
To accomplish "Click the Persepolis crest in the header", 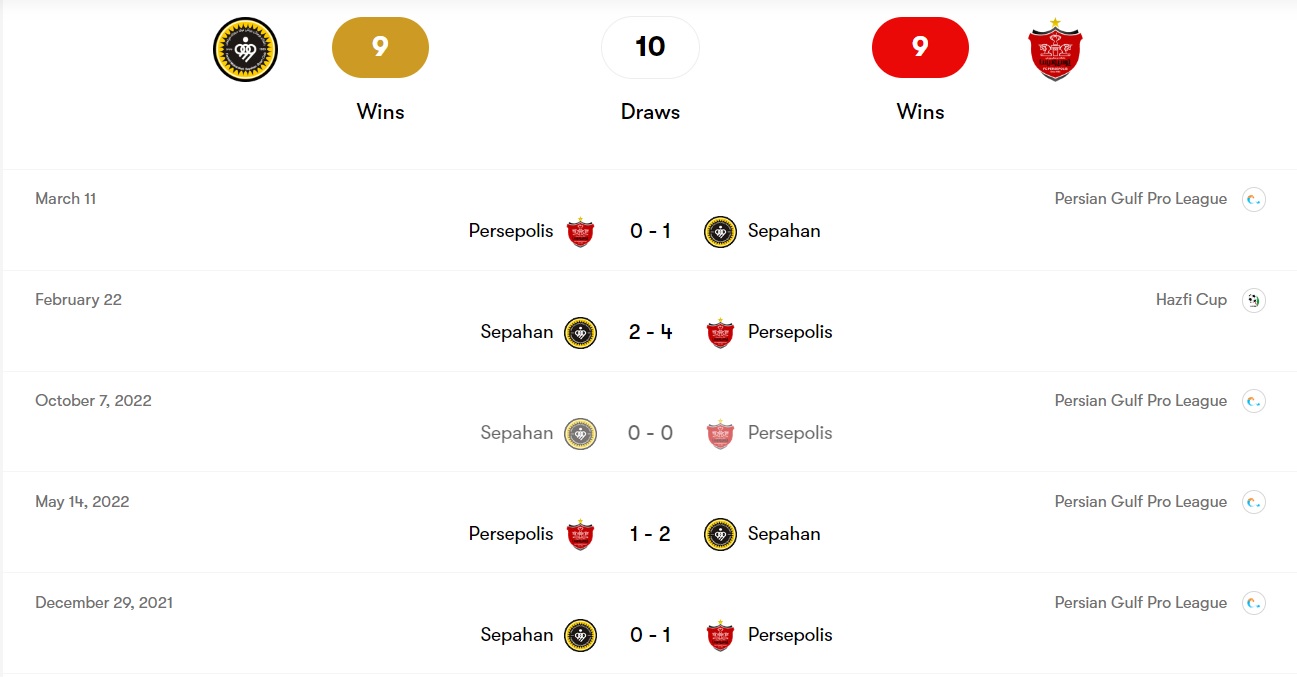I will point(1055,49).
